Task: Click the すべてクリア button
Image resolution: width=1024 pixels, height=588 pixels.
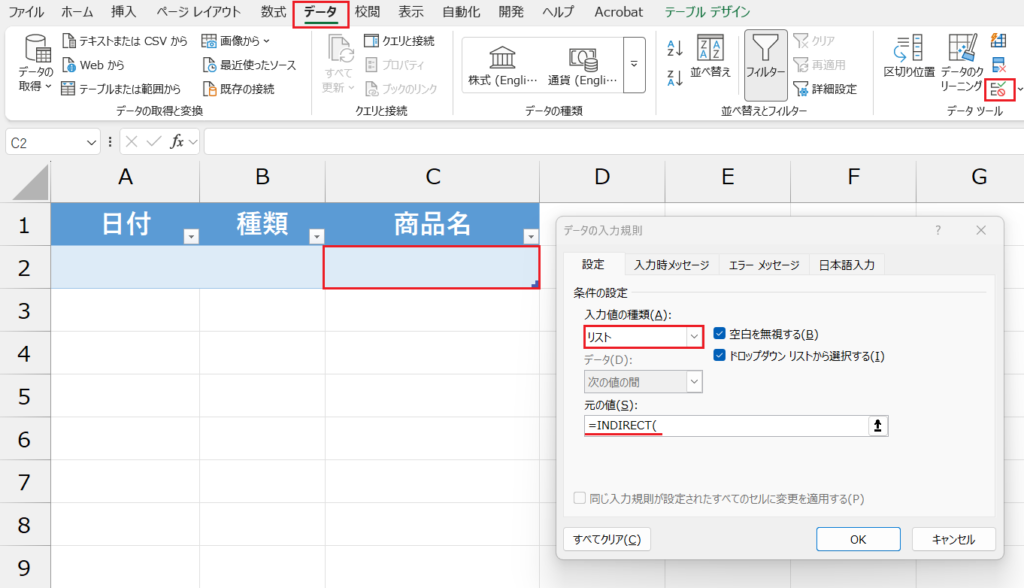Action: 607,539
